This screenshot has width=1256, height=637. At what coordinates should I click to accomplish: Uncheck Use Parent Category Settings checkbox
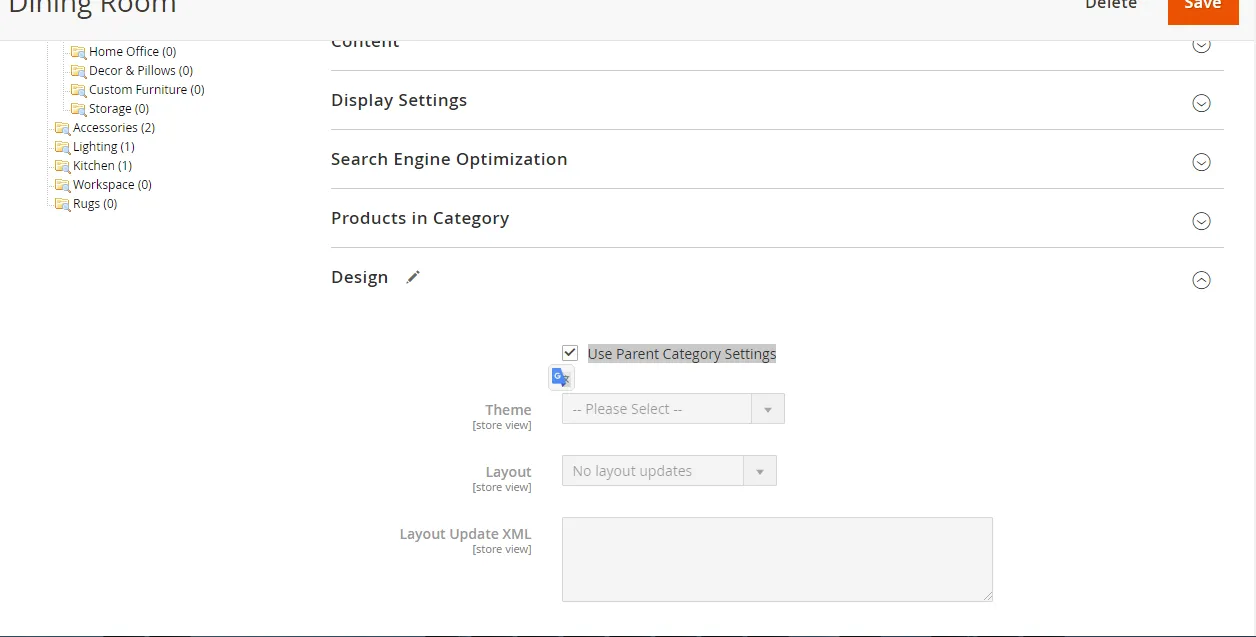tap(570, 353)
